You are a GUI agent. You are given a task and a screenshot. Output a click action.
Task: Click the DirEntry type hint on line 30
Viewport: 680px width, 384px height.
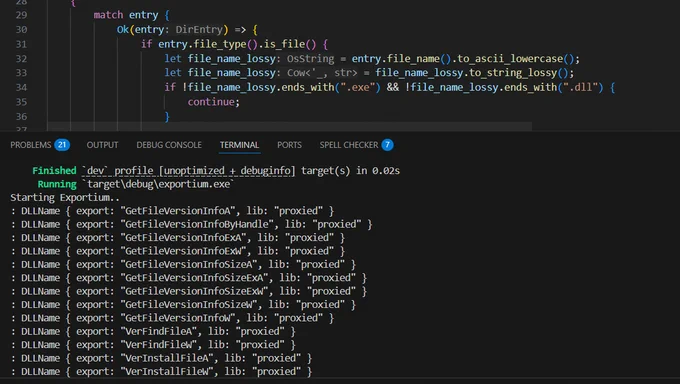point(199,30)
